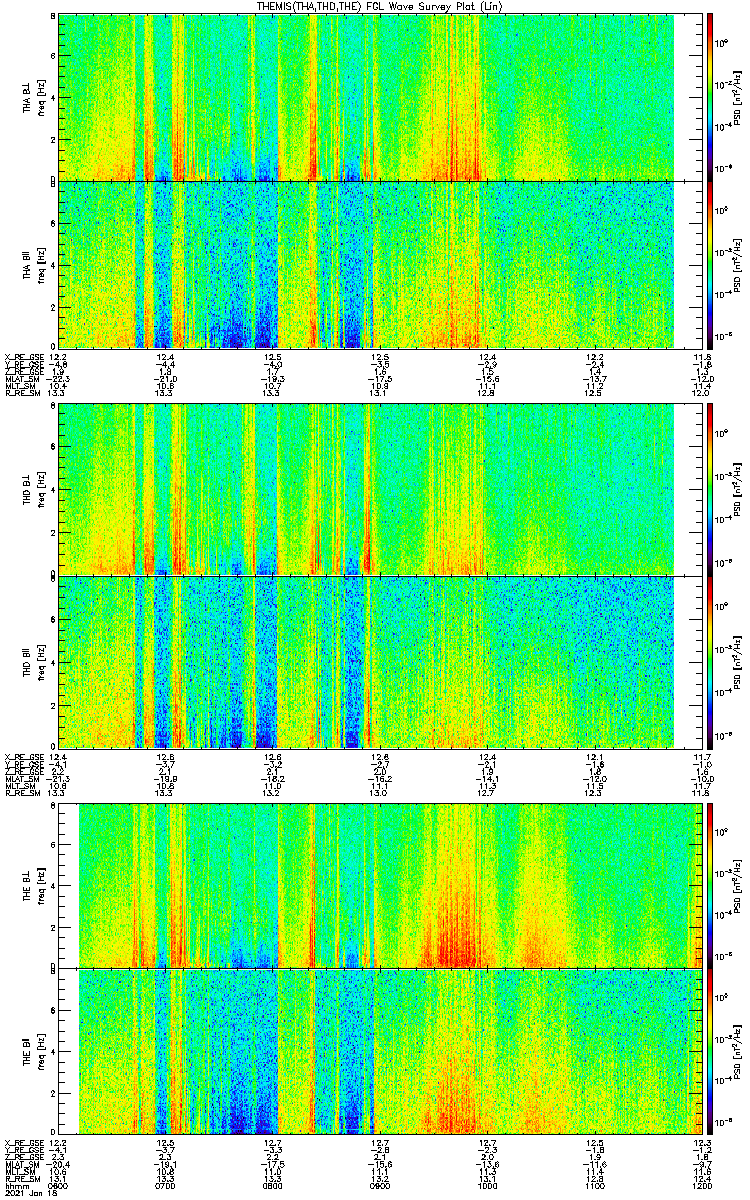Click the 1000 time tick label

pyautogui.click(x=488, y=1185)
